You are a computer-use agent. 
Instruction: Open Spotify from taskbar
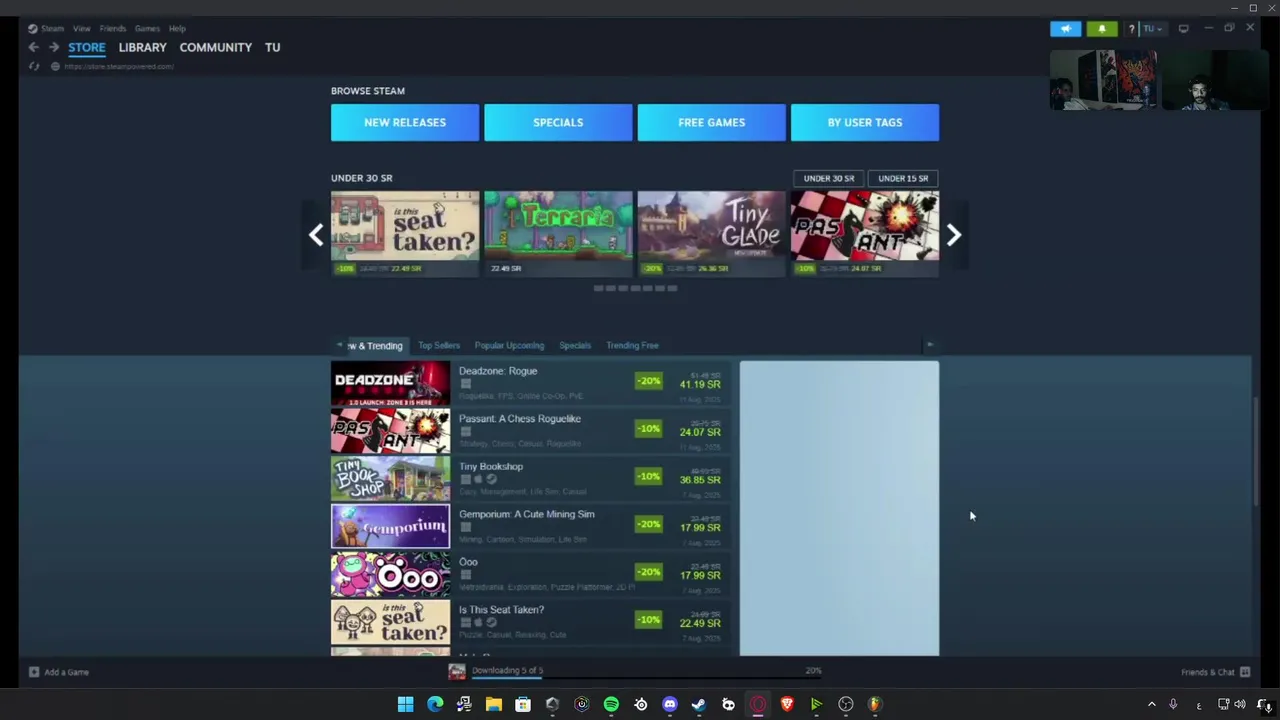pyautogui.click(x=611, y=704)
